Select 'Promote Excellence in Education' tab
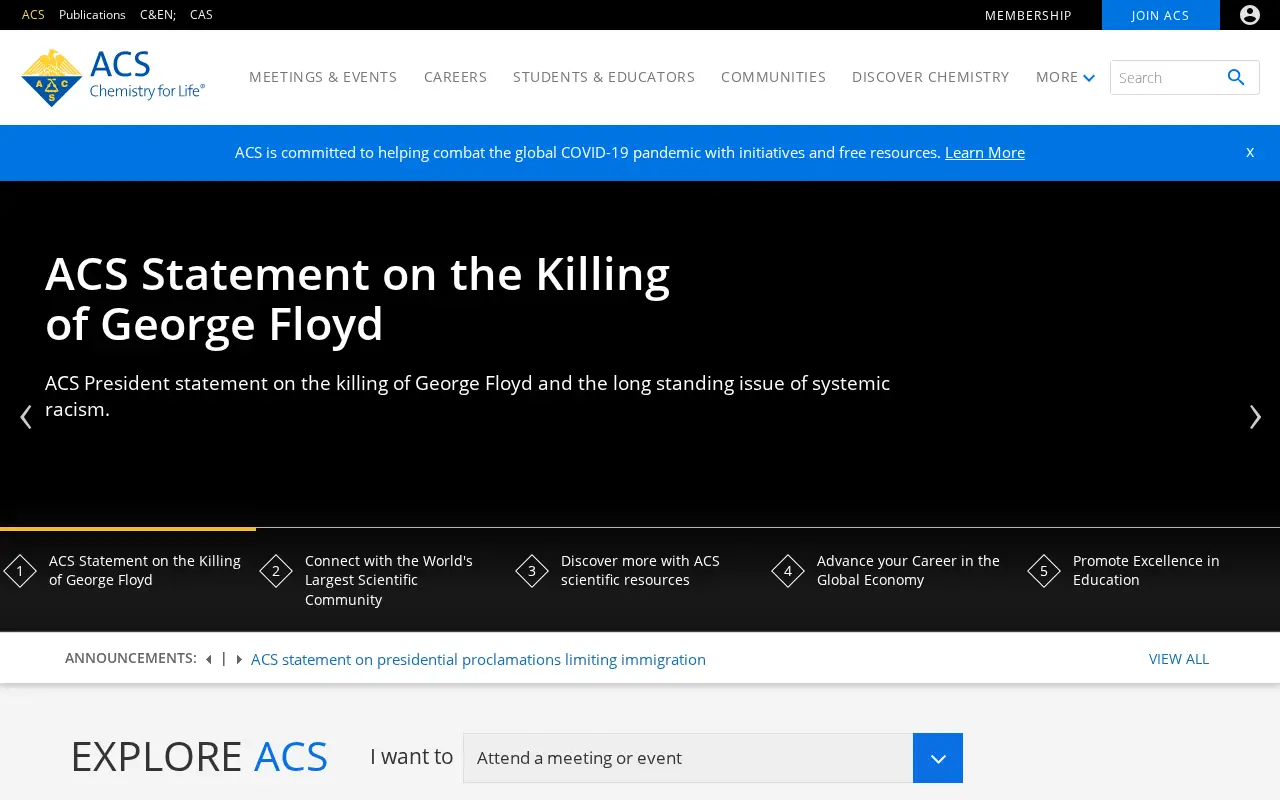This screenshot has height=800, width=1280. click(x=1152, y=580)
